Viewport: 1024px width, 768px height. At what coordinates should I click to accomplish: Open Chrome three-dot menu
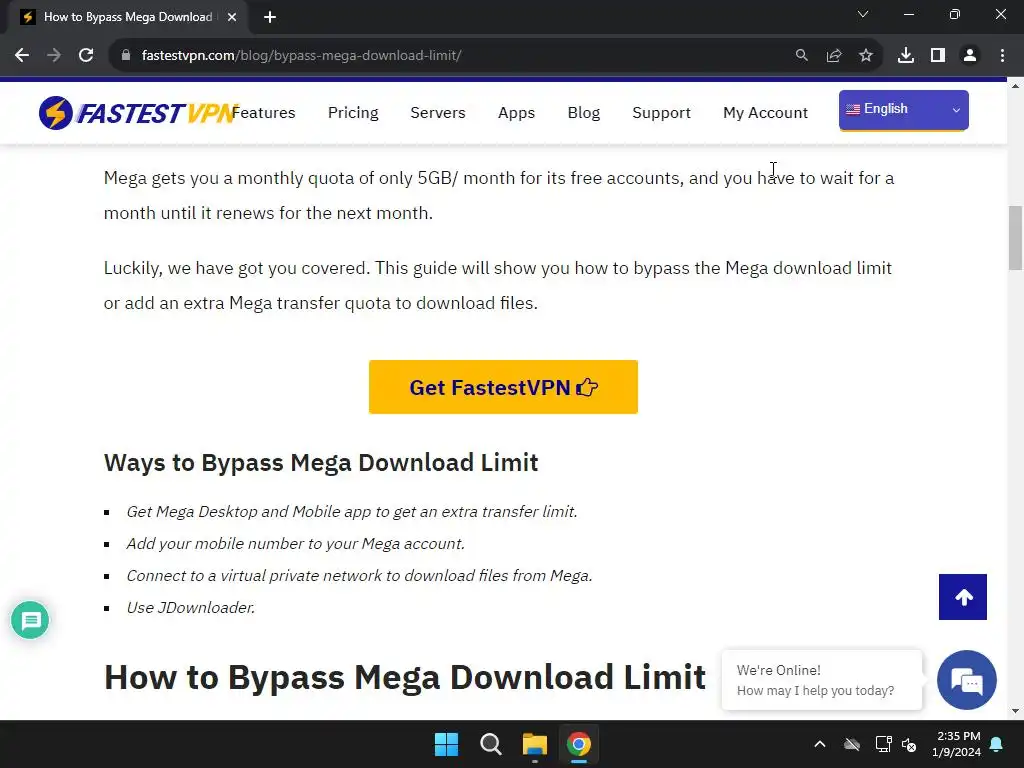pyautogui.click(x=1002, y=56)
